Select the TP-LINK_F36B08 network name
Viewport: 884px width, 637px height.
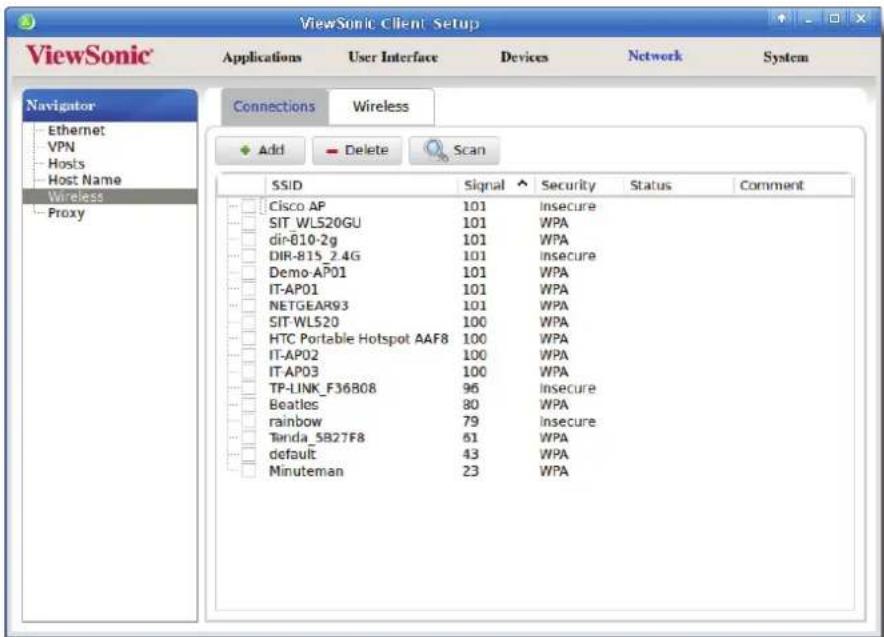click(322, 388)
